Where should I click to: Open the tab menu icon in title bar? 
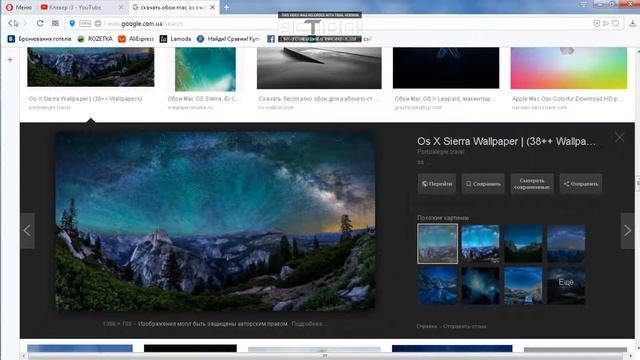(583, 4)
